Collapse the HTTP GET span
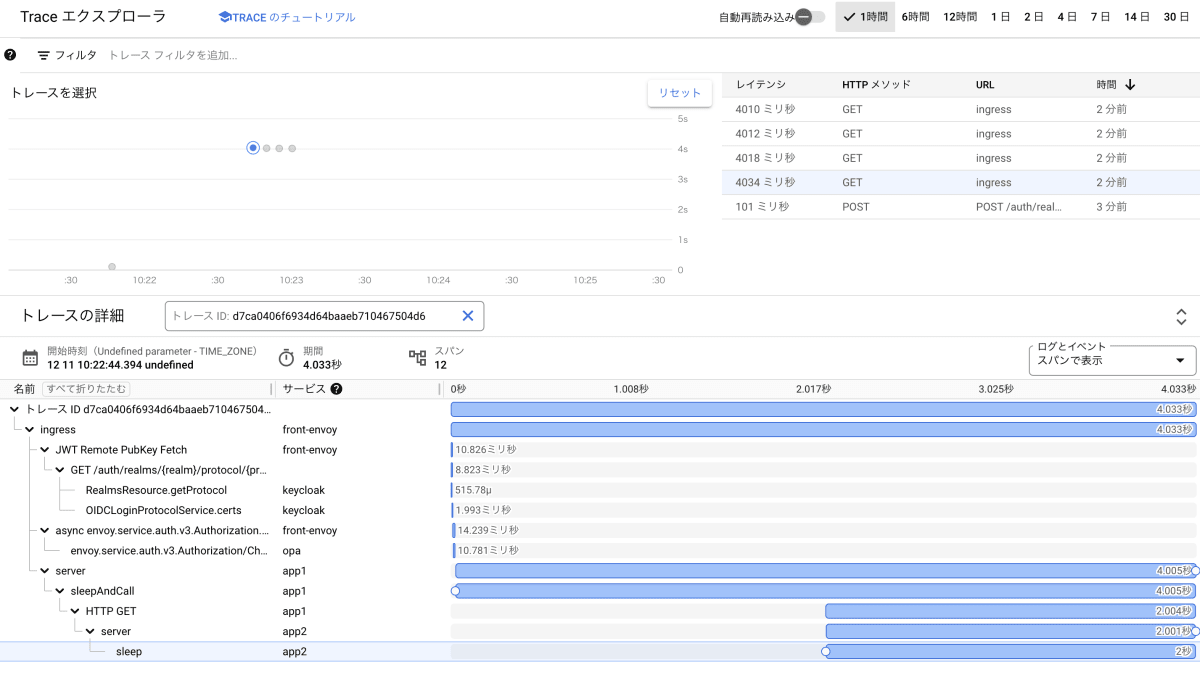 (75, 611)
